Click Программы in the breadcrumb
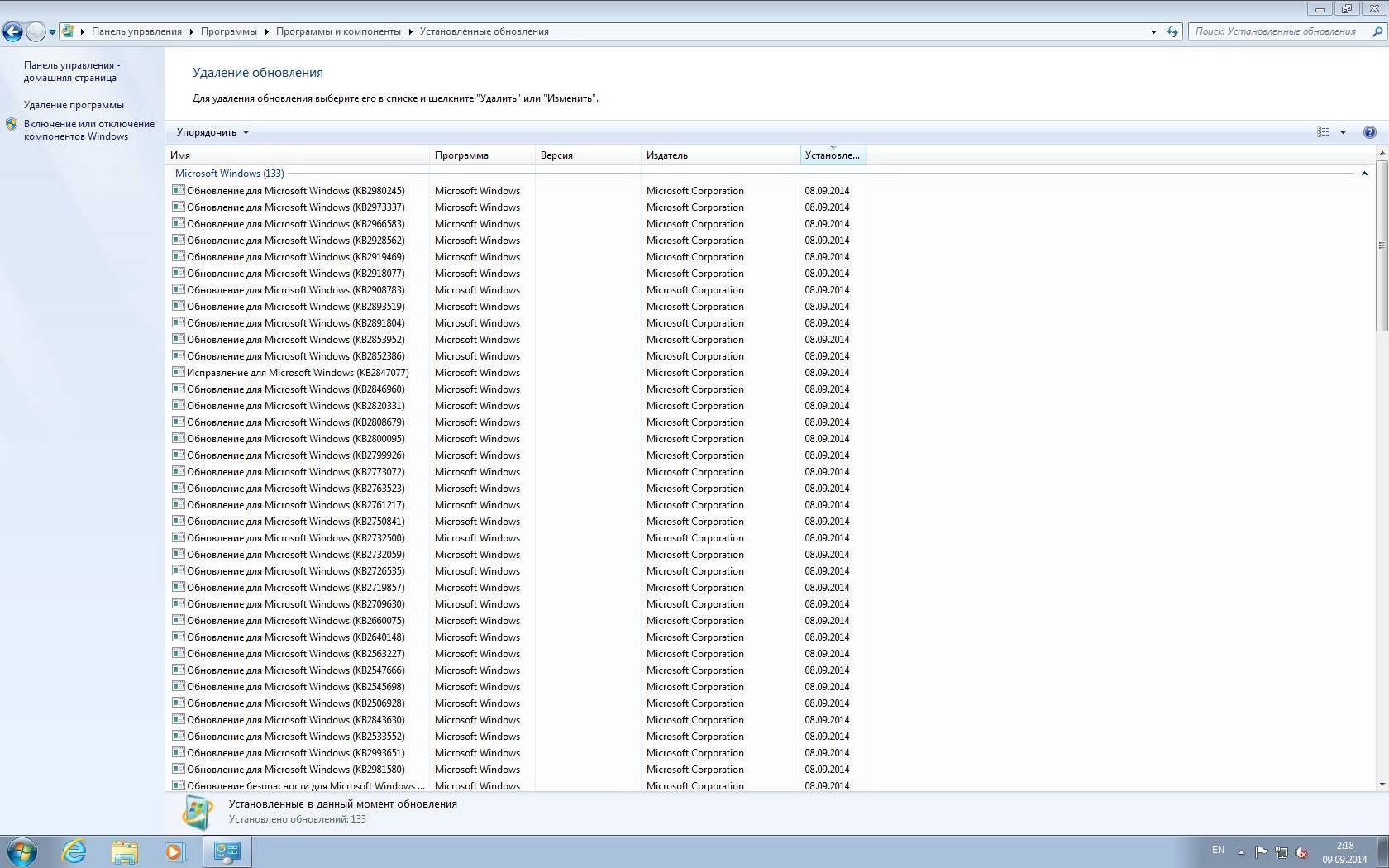This screenshot has height=868, width=1389. pyautogui.click(x=228, y=31)
